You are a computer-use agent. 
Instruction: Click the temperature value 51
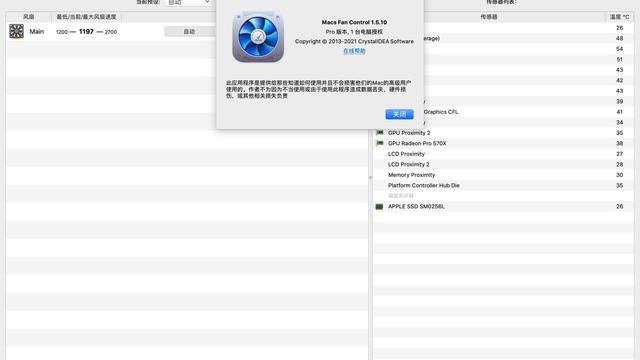click(x=619, y=59)
